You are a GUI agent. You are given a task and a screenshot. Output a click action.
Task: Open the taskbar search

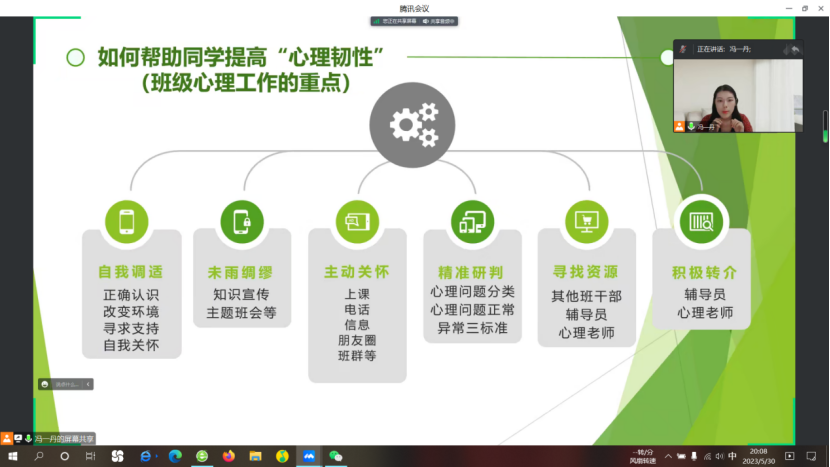39,456
